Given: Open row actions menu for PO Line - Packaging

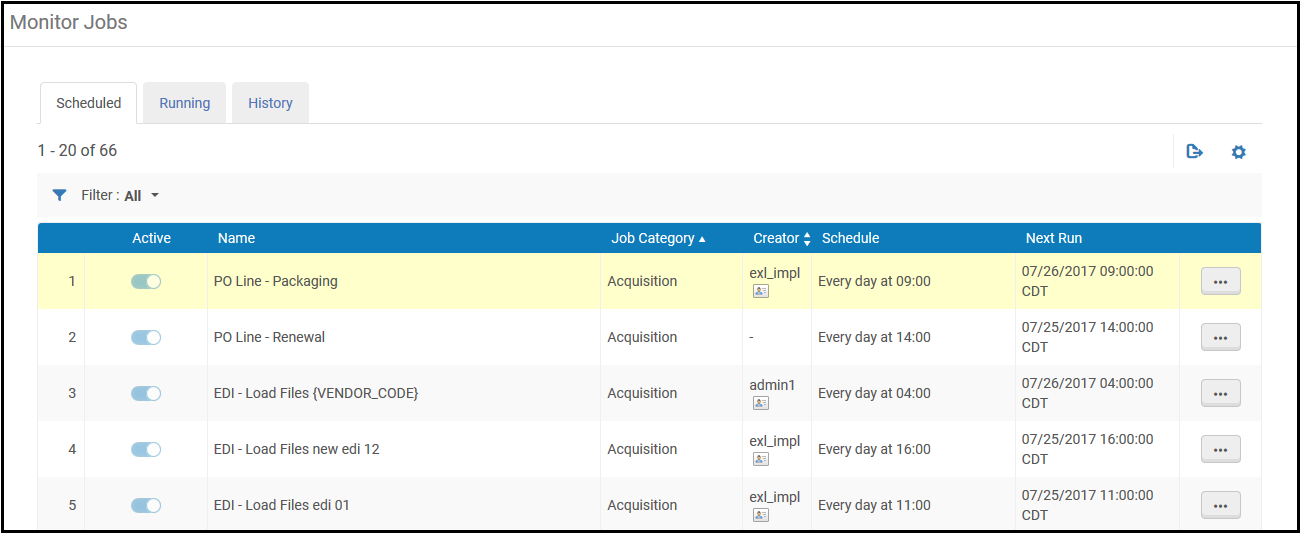Looking at the screenshot, I should click(x=1220, y=282).
